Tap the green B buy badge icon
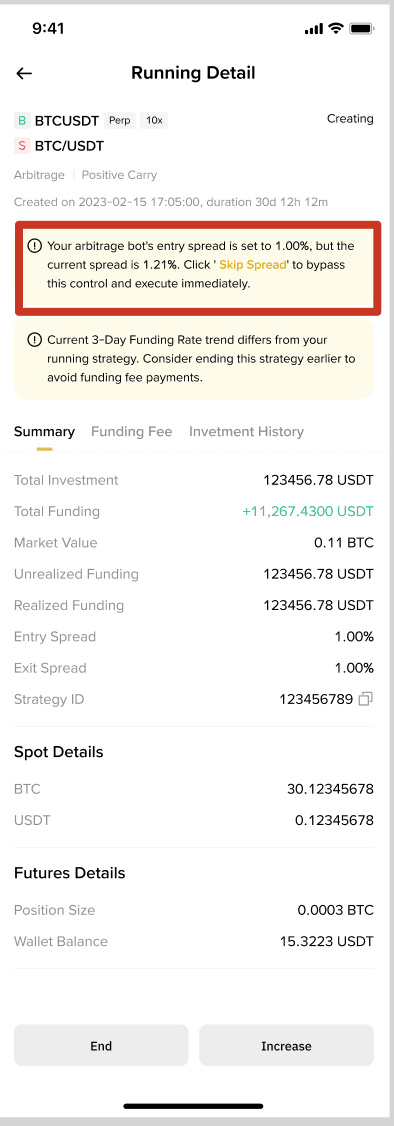Image resolution: width=394 pixels, height=1126 pixels. tap(22, 120)
